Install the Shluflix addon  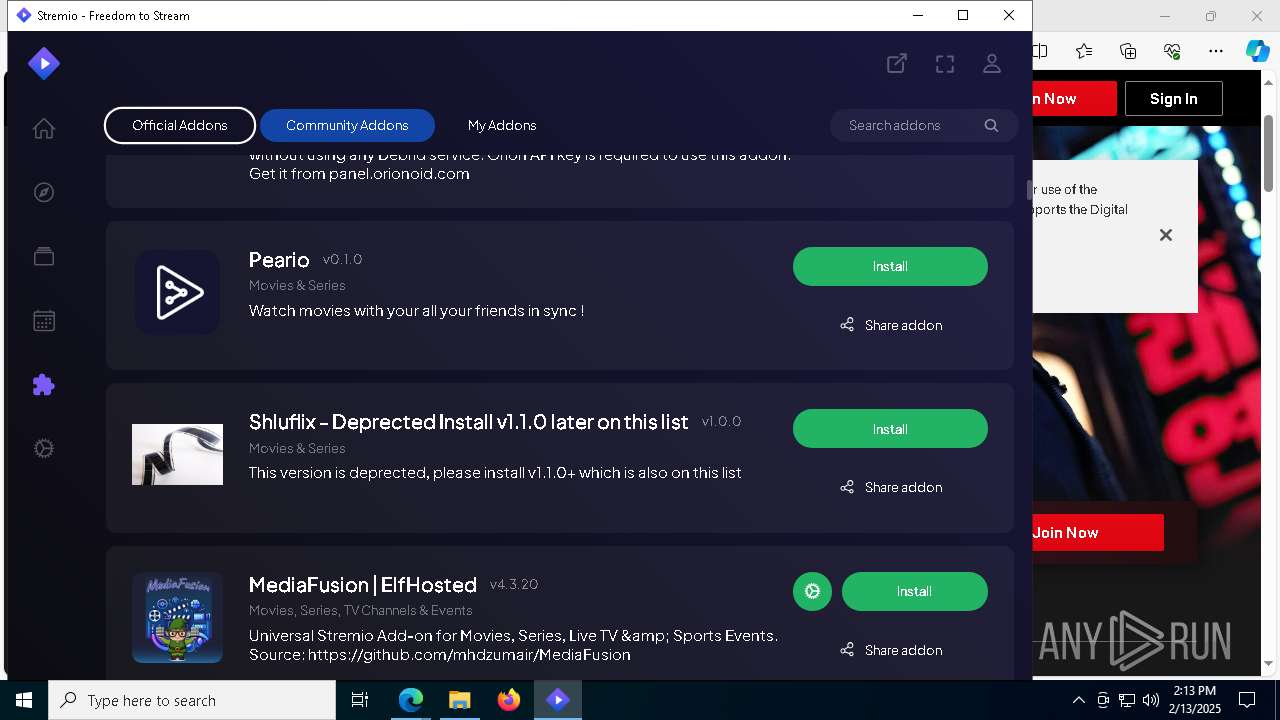click(x=890, y=429)
